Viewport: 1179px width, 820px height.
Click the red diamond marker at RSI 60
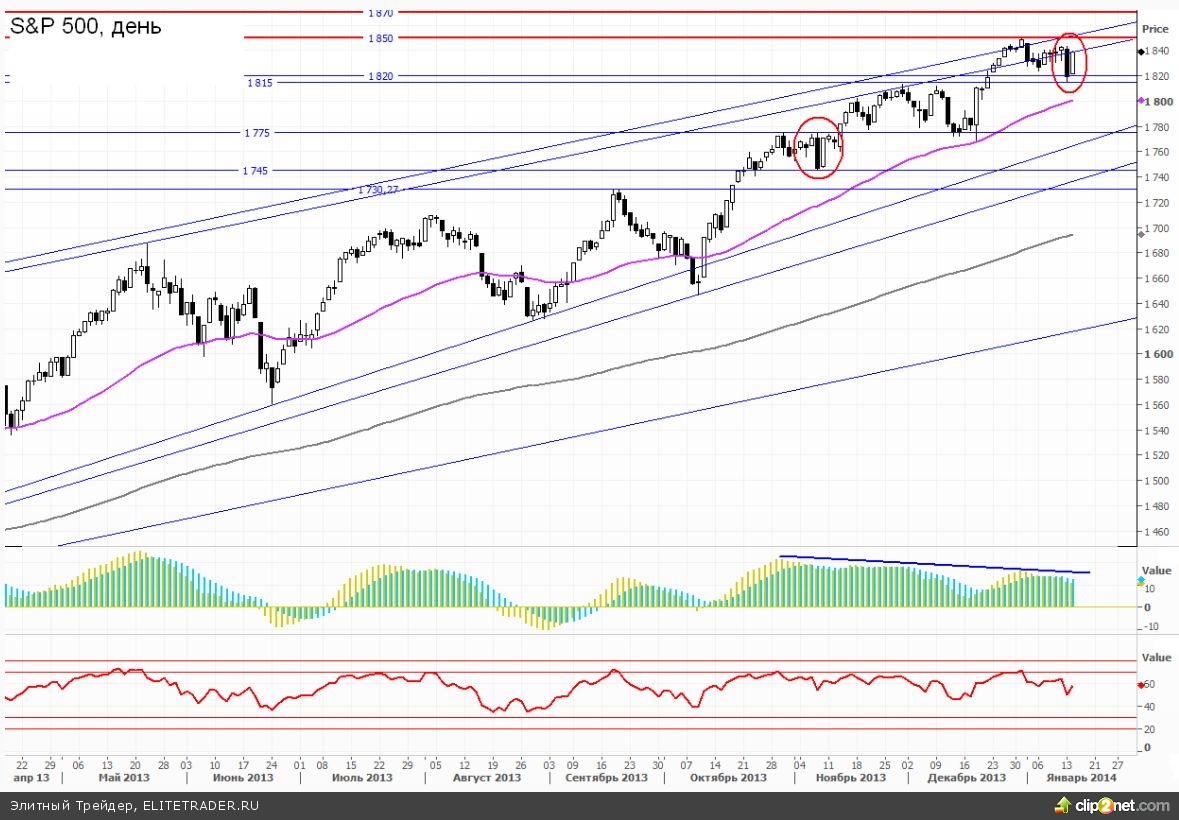(x=1142, y=685)
